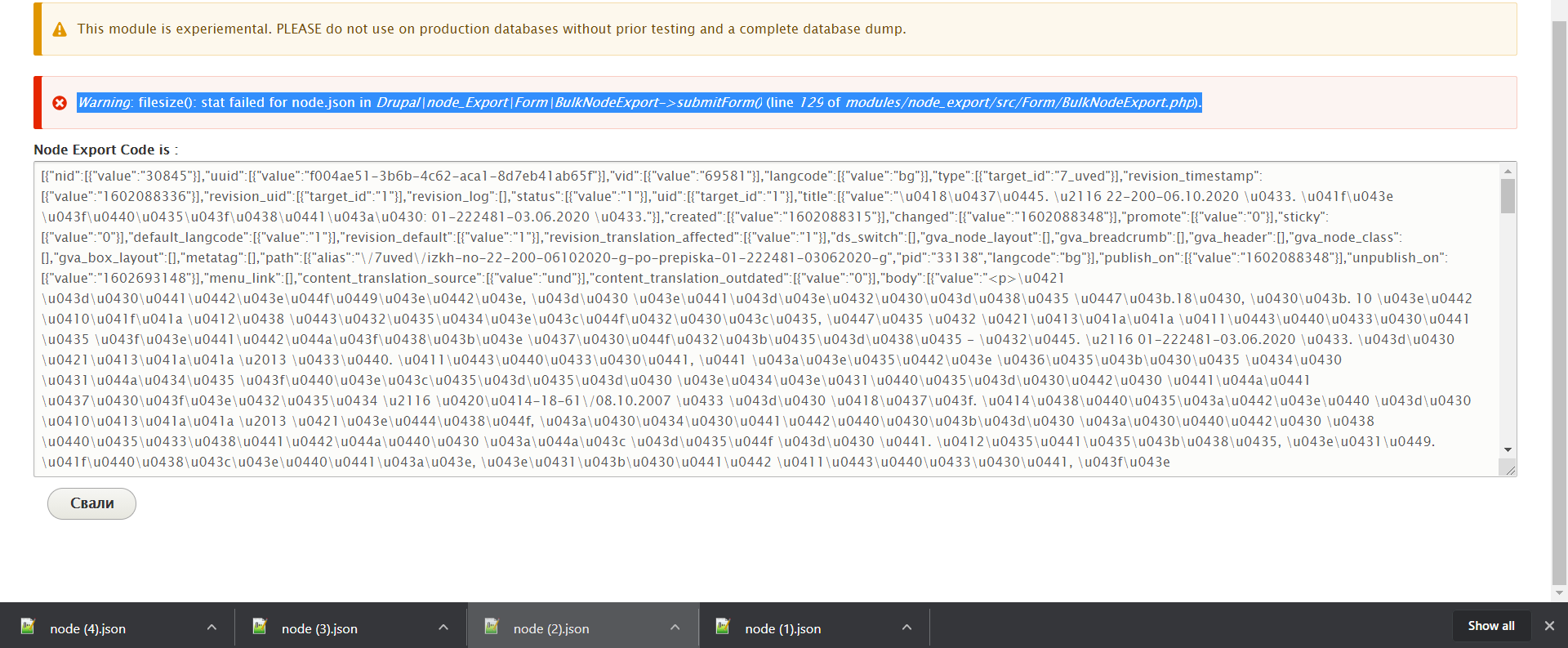
Task: Expand the node (2).json download menu arrow
Action: (675, 628)
